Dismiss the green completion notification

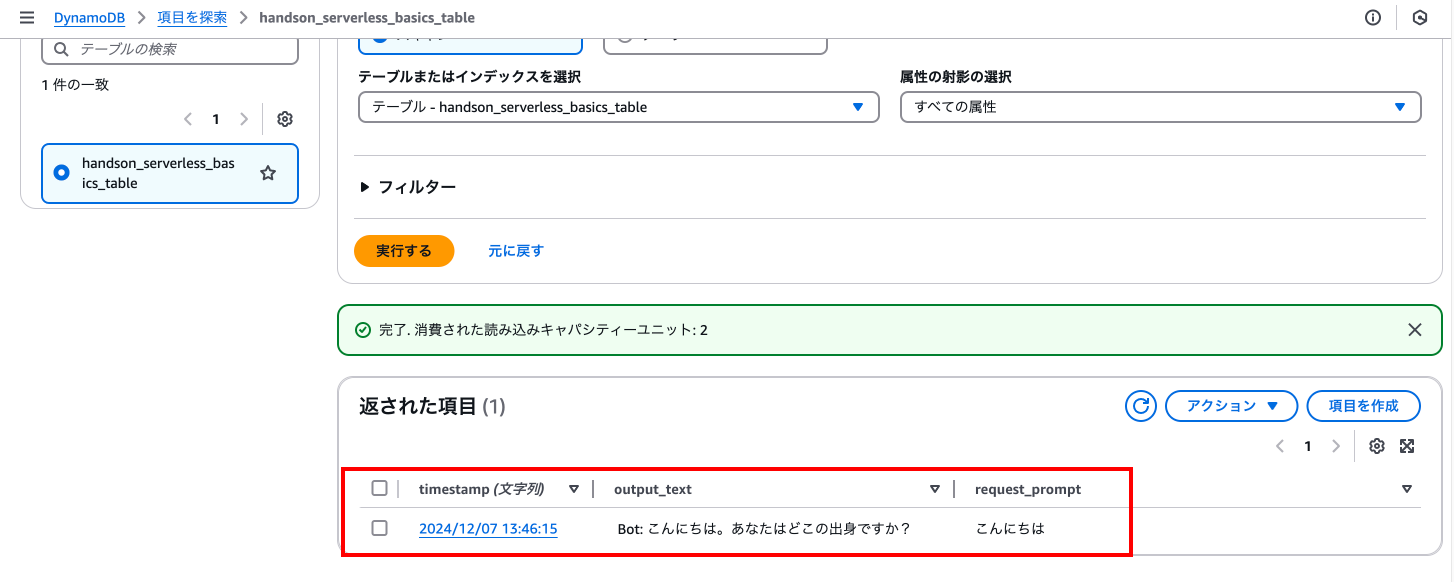tap(1414, 330)
